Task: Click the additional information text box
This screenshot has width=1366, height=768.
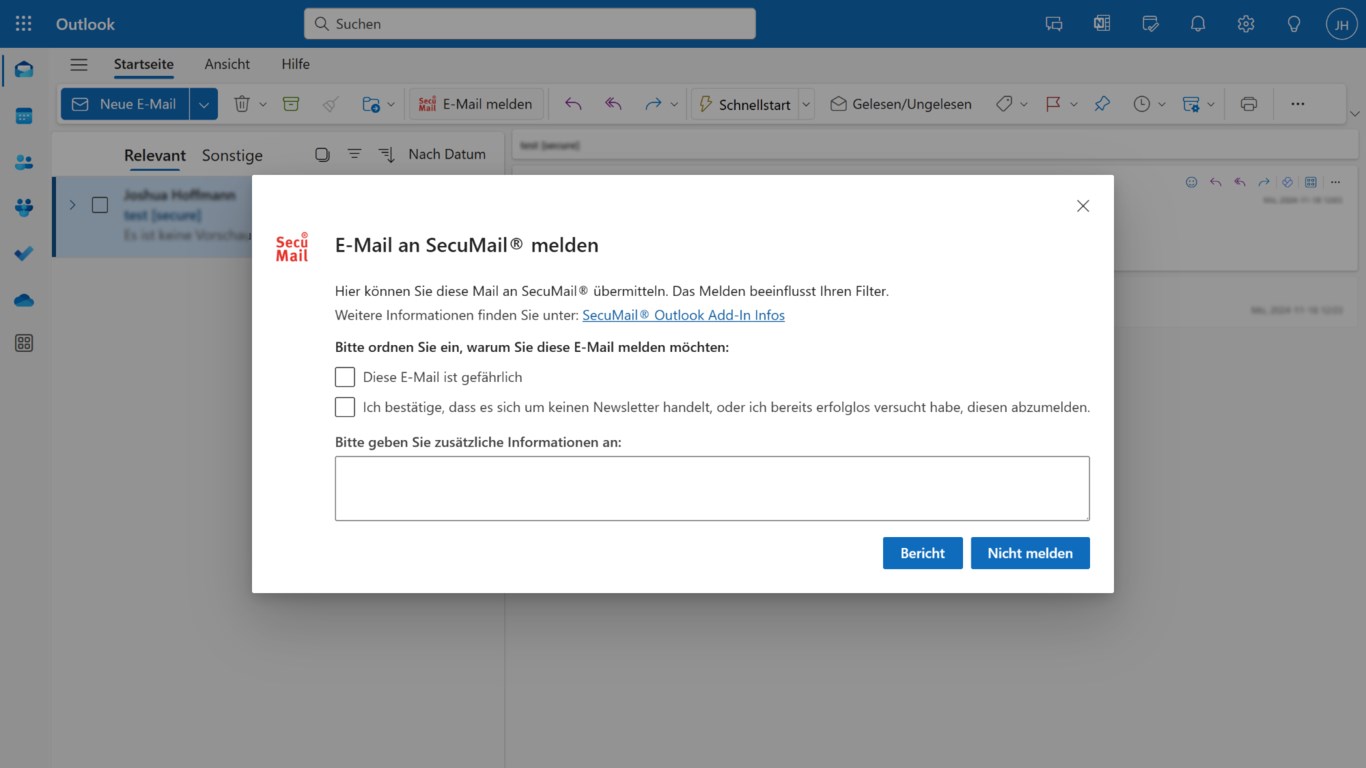Action: coord(711,488)
